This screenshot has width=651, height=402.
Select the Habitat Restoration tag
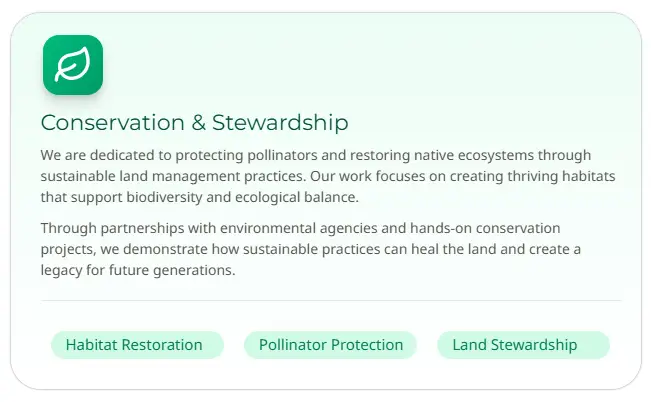click(134, 345)
